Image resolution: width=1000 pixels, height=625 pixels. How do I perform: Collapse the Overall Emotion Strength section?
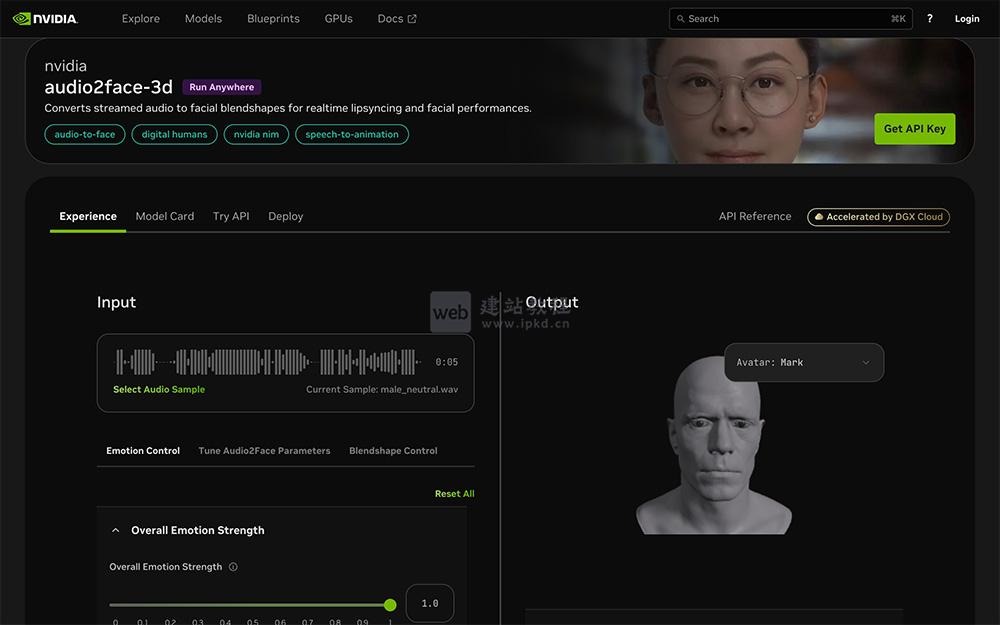pyautogui.click(x=115, y=529)
